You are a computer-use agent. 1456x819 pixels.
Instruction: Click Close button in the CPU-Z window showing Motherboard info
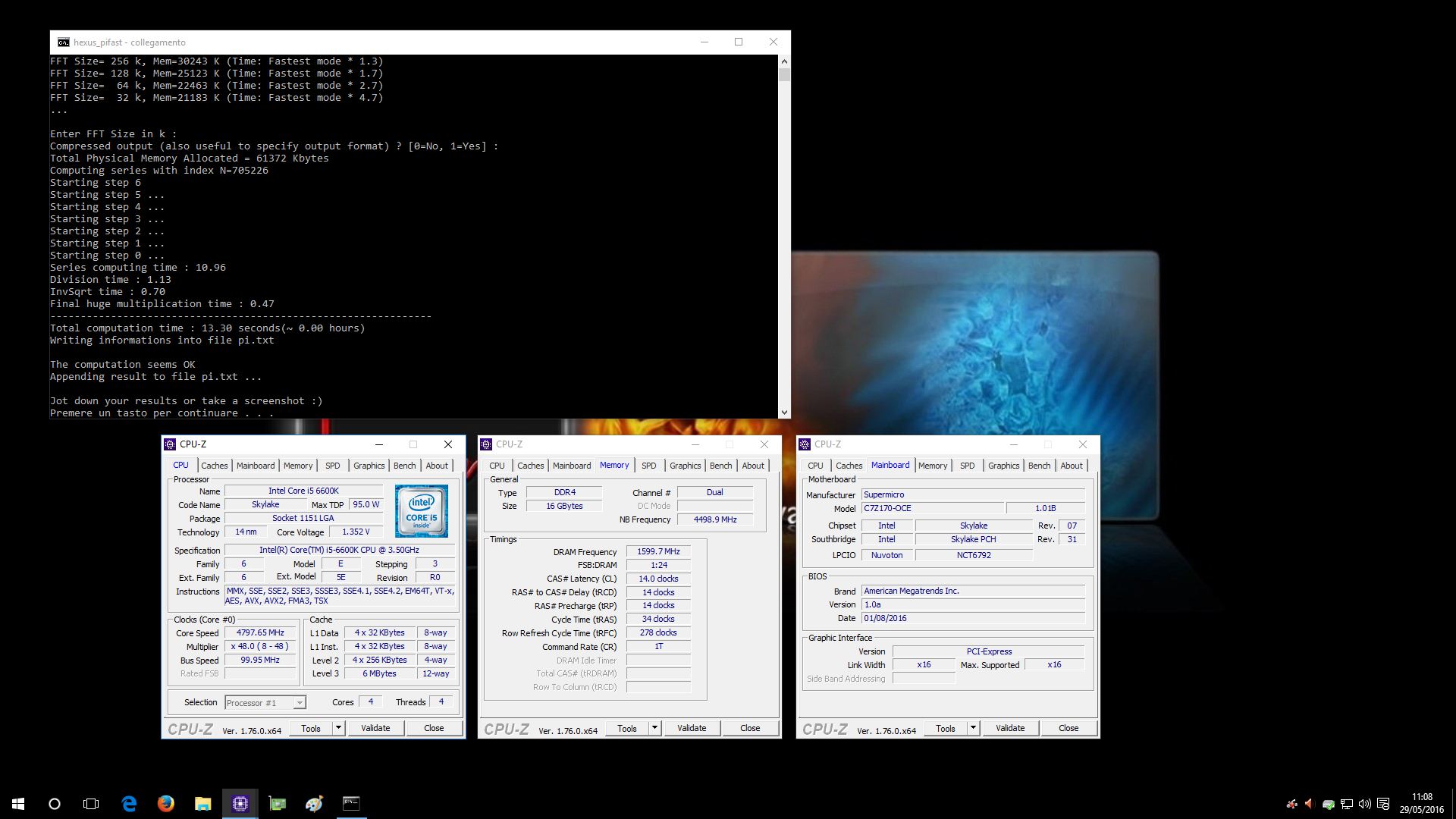(1068, 728)
